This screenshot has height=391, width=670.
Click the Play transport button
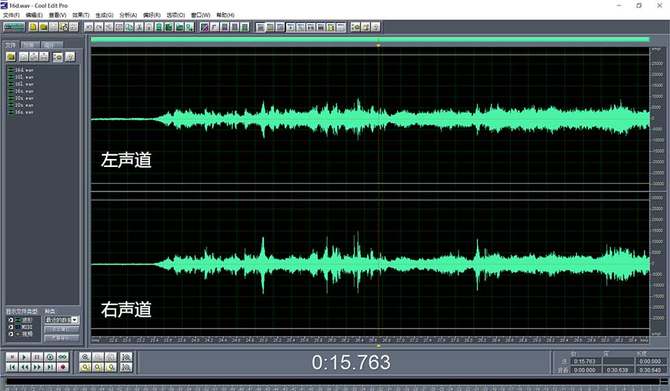coord(24,356)
